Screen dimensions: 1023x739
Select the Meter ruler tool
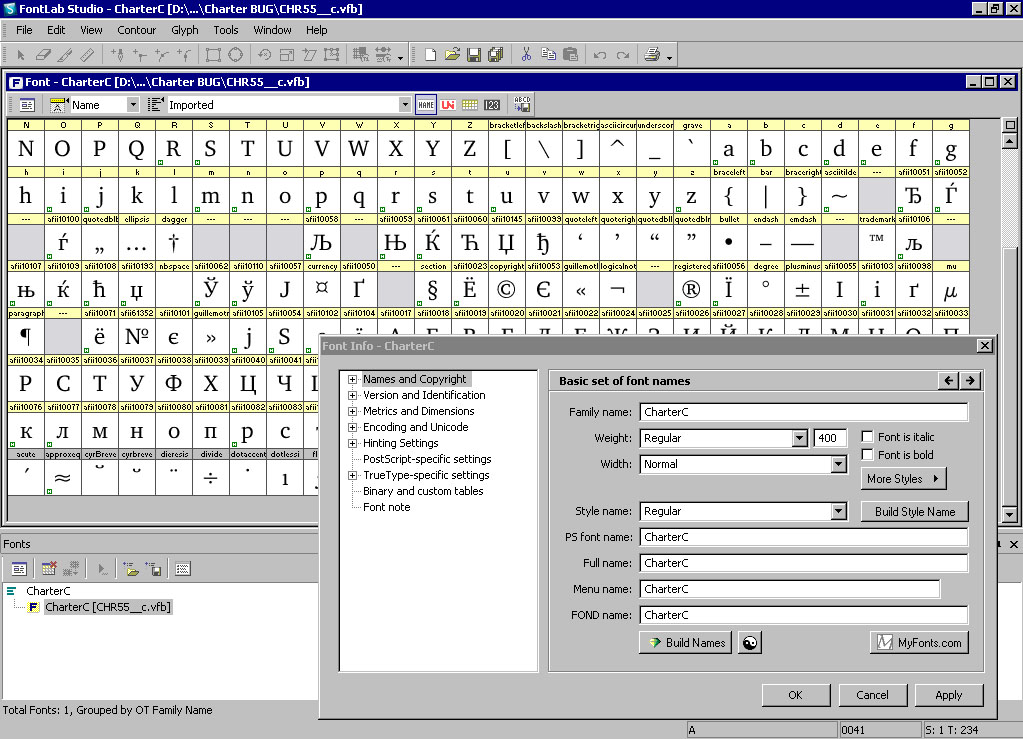(x=87, y=55)
